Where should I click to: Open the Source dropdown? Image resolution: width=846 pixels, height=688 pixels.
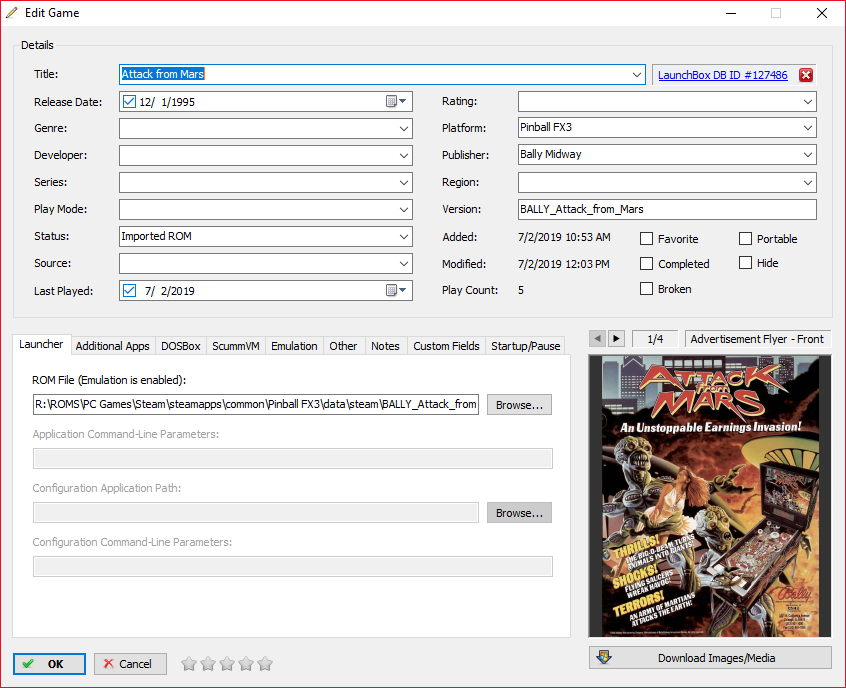[404, 263]
